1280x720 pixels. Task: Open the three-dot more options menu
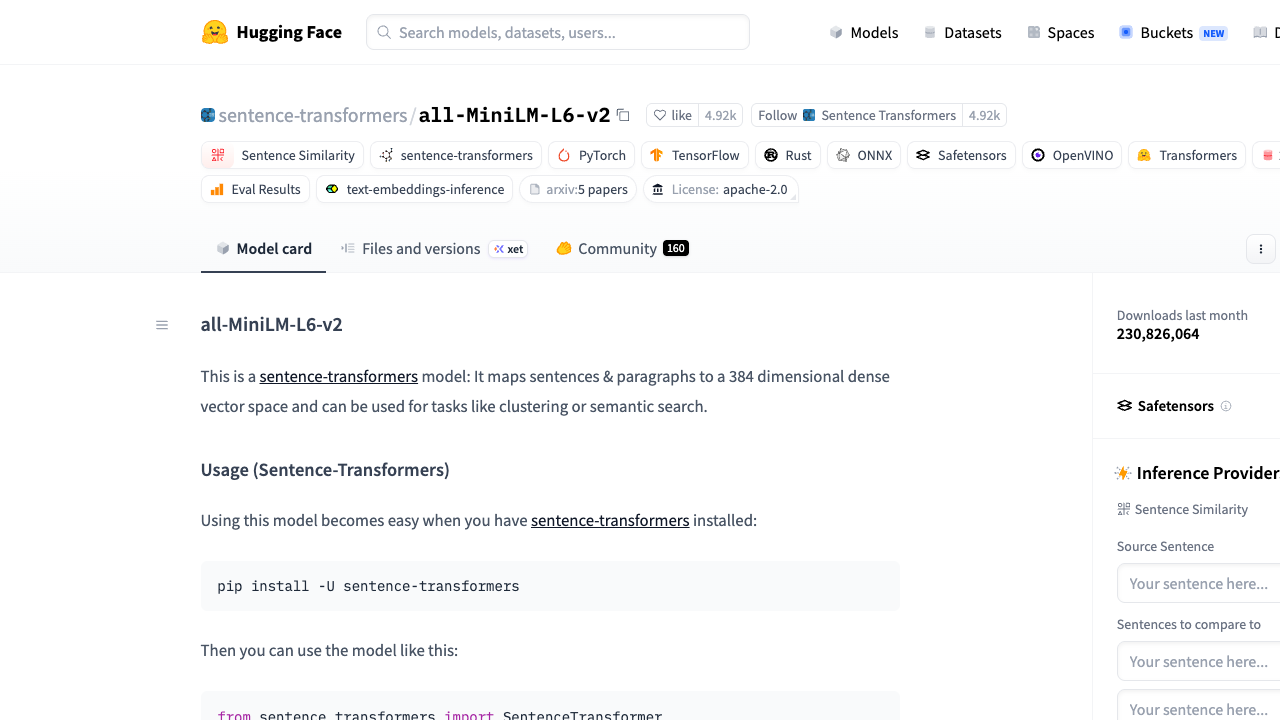coord(1261,249)
